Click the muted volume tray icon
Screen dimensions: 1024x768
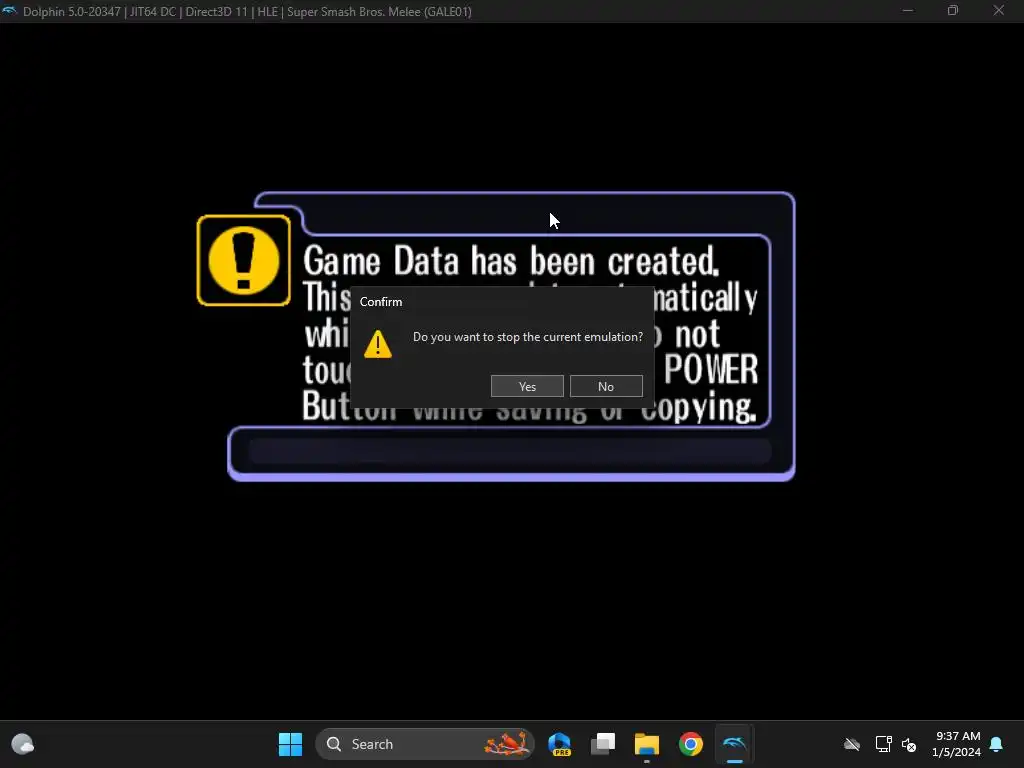pos(908,744)
